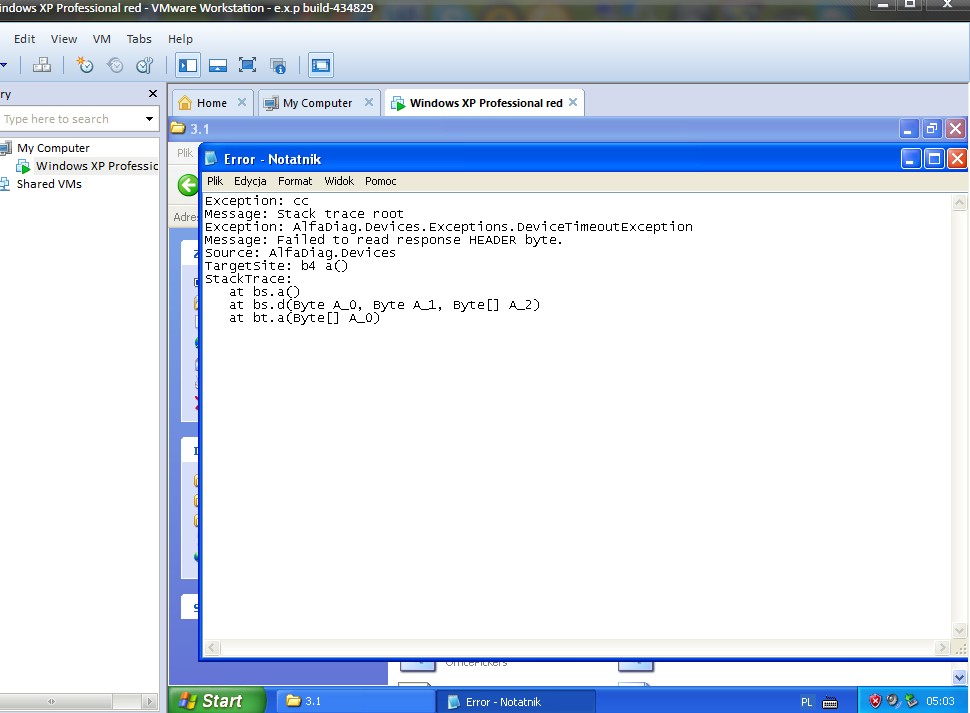Image resolution: width=970 pixels, height=713 pixels.
Task: Select Shared VMs in library tree
Action: (49, 184)
